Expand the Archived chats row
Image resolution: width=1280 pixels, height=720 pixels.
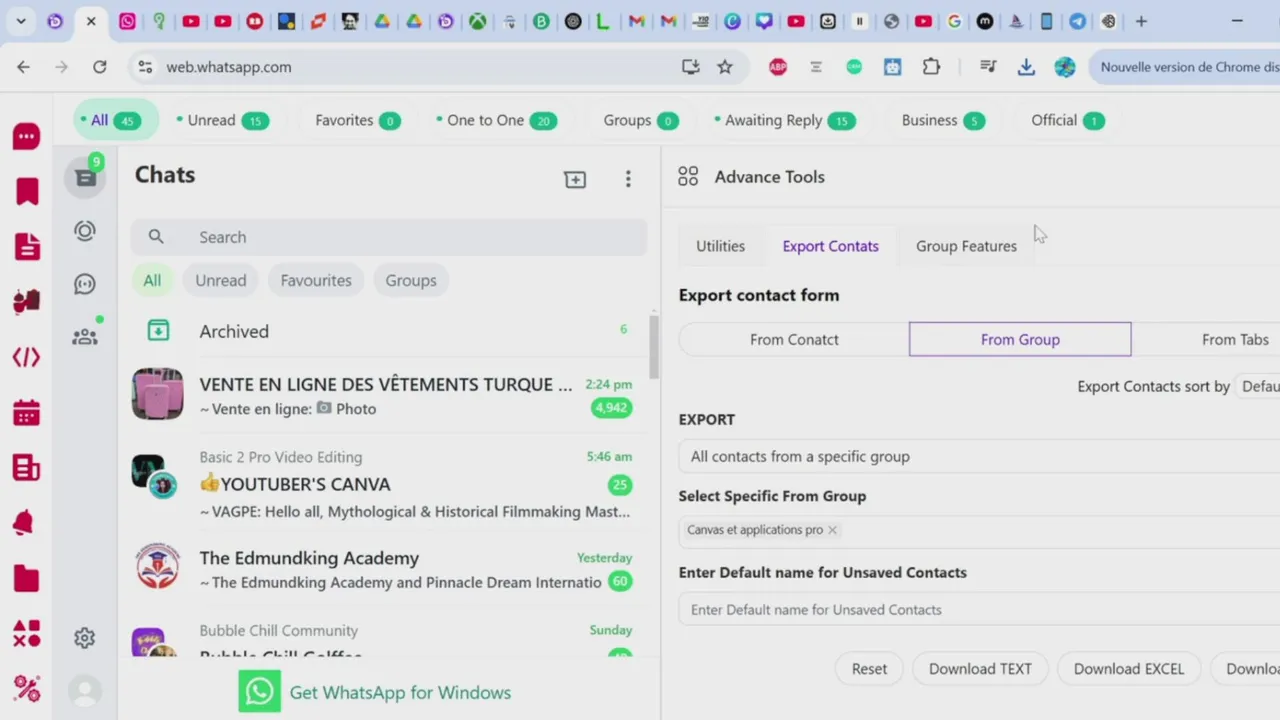click(388, 331)
